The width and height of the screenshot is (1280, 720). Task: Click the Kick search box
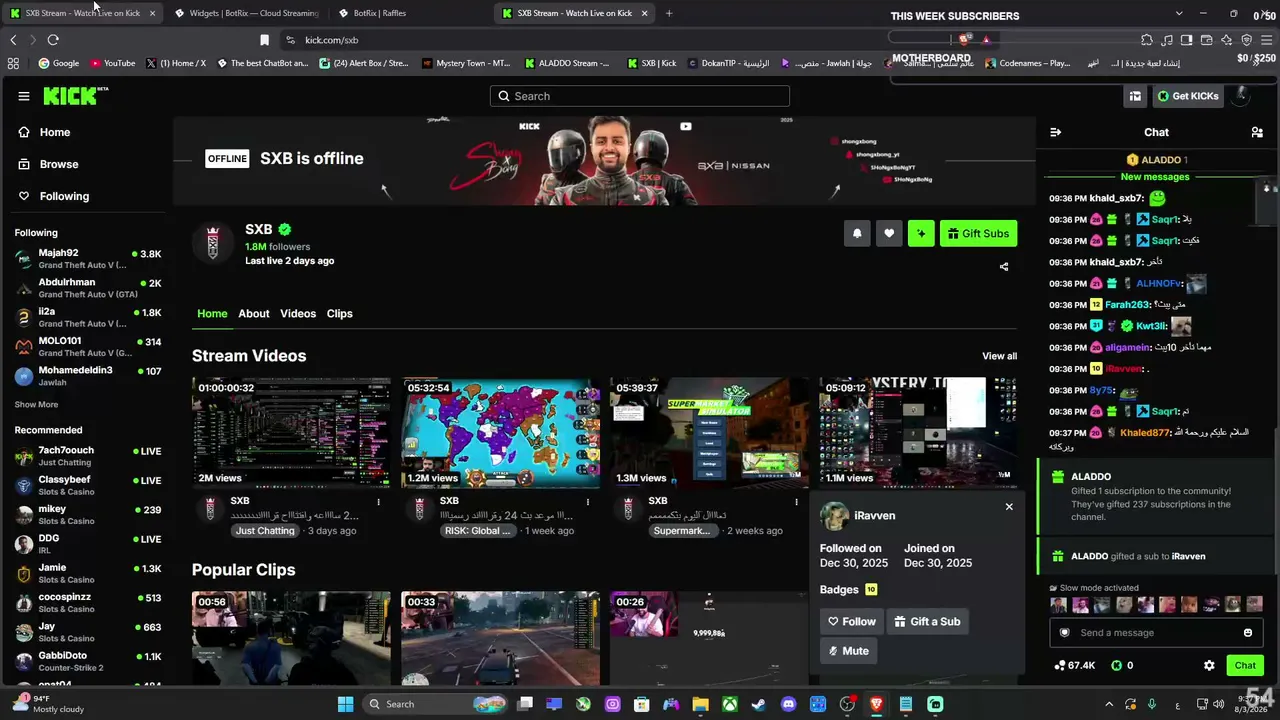click(x=640, y=96)
